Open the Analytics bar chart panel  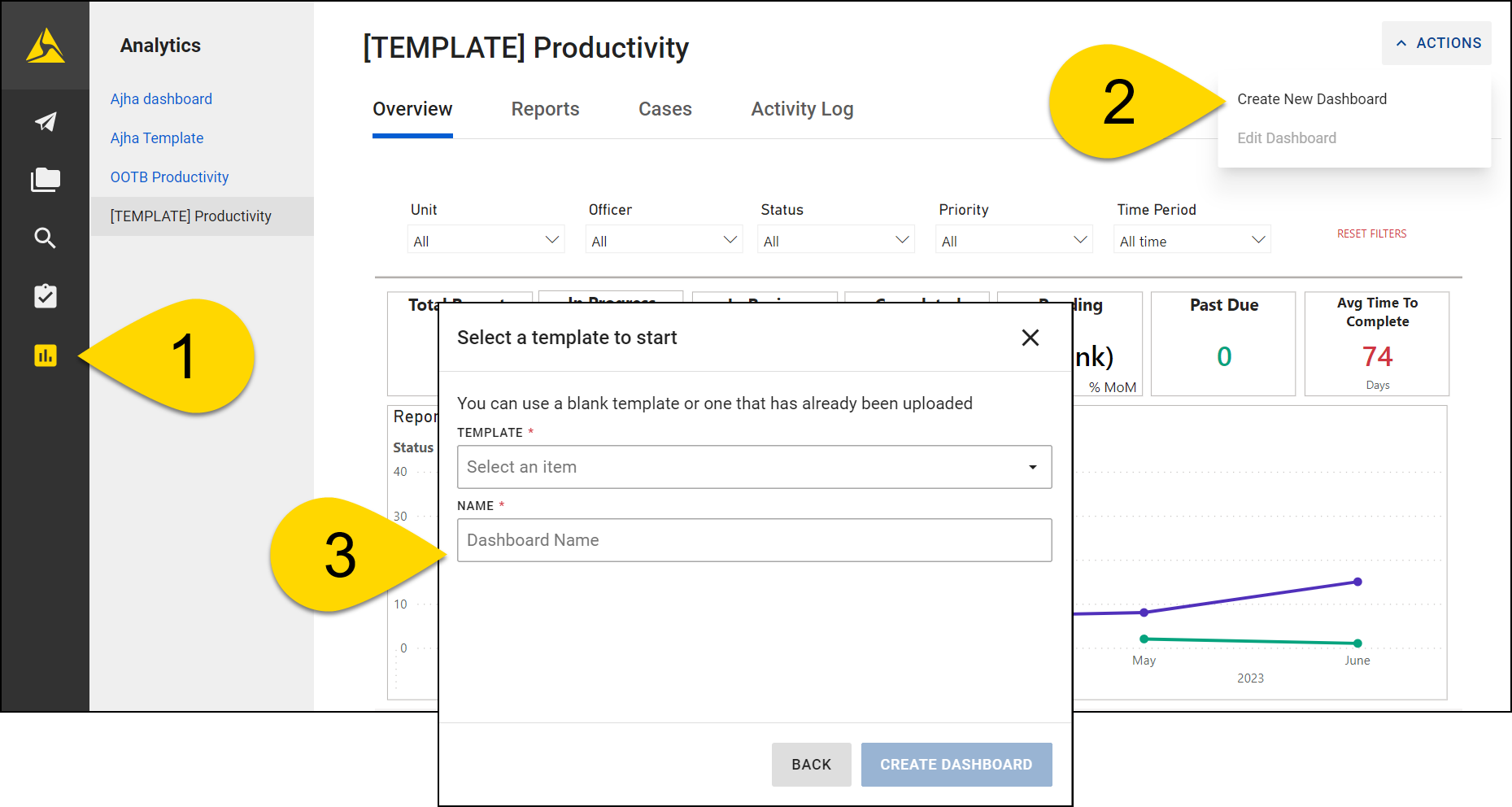pos(45,356)
